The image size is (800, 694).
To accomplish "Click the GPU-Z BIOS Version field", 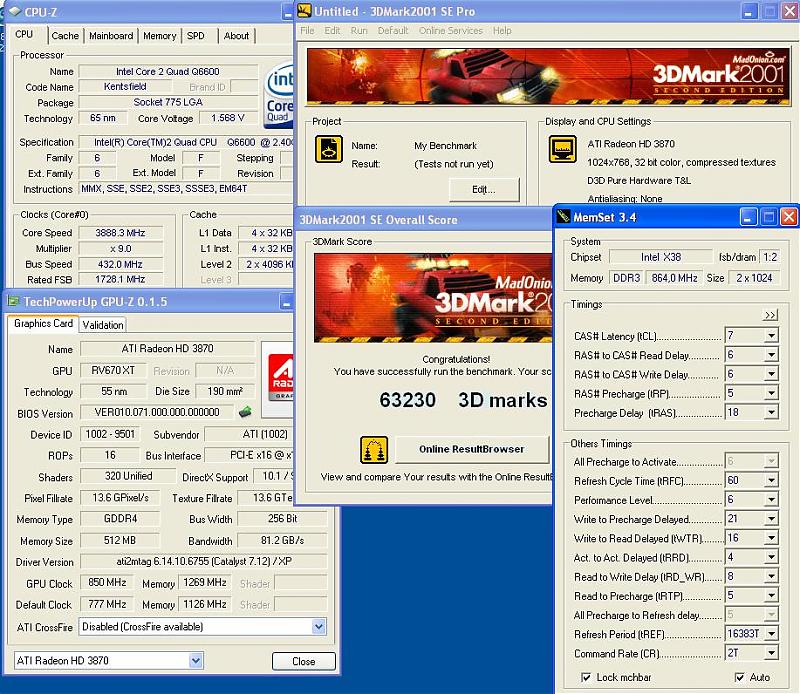I will pyautogui.click(x=157, y=412).
